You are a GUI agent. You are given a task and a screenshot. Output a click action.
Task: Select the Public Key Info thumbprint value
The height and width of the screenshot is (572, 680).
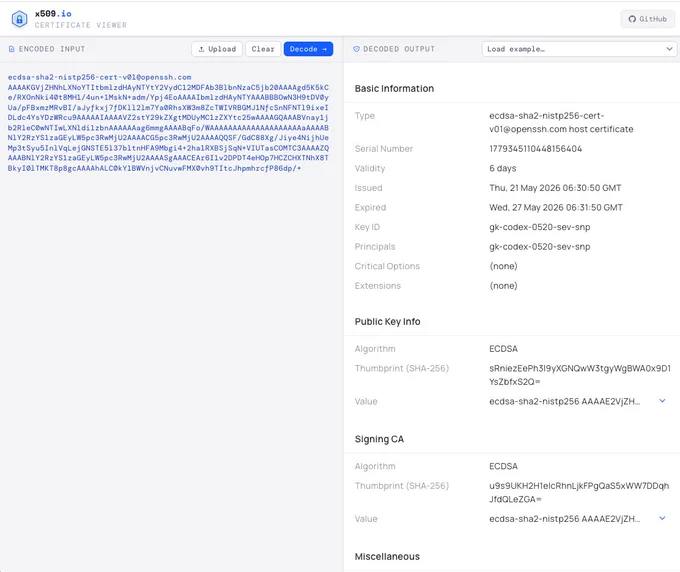pyautogui.click(x=580, y=375)
